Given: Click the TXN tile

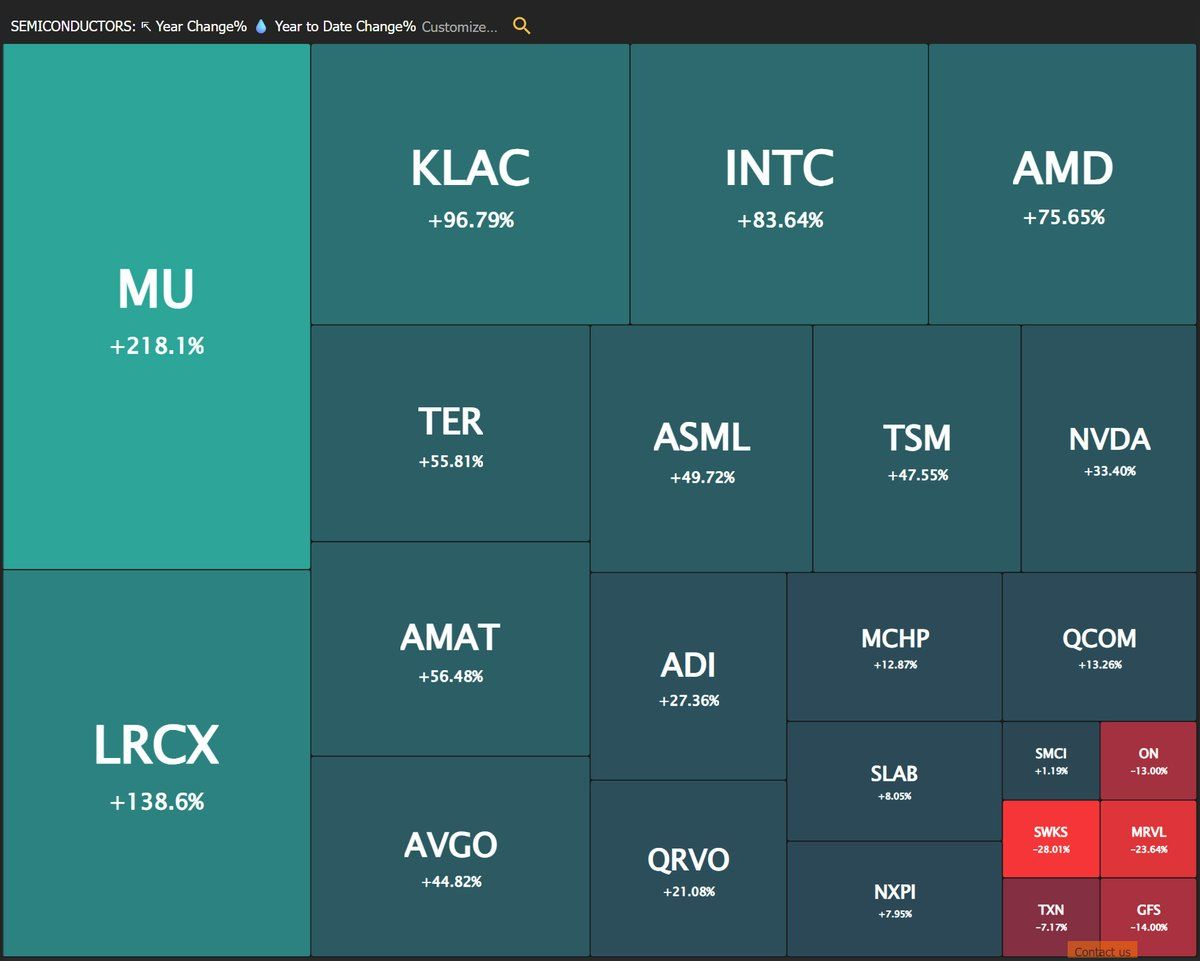Looking at the screenshot, I should click(1051, 917).
